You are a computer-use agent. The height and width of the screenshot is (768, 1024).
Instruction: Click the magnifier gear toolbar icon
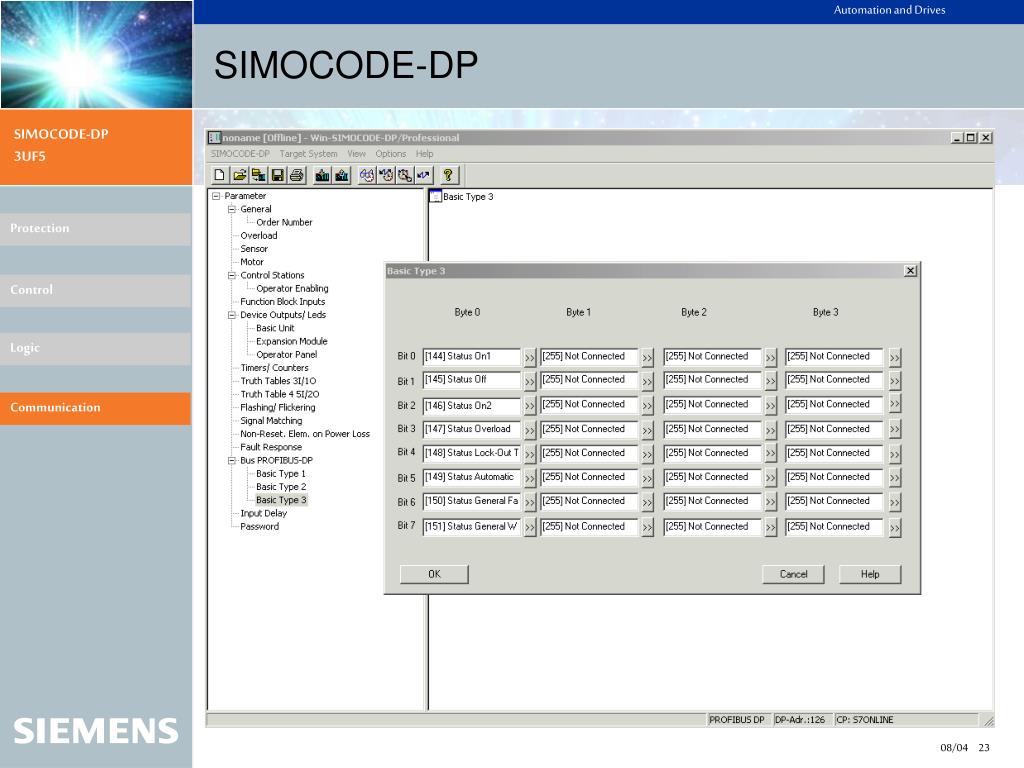tap(405, 175)
